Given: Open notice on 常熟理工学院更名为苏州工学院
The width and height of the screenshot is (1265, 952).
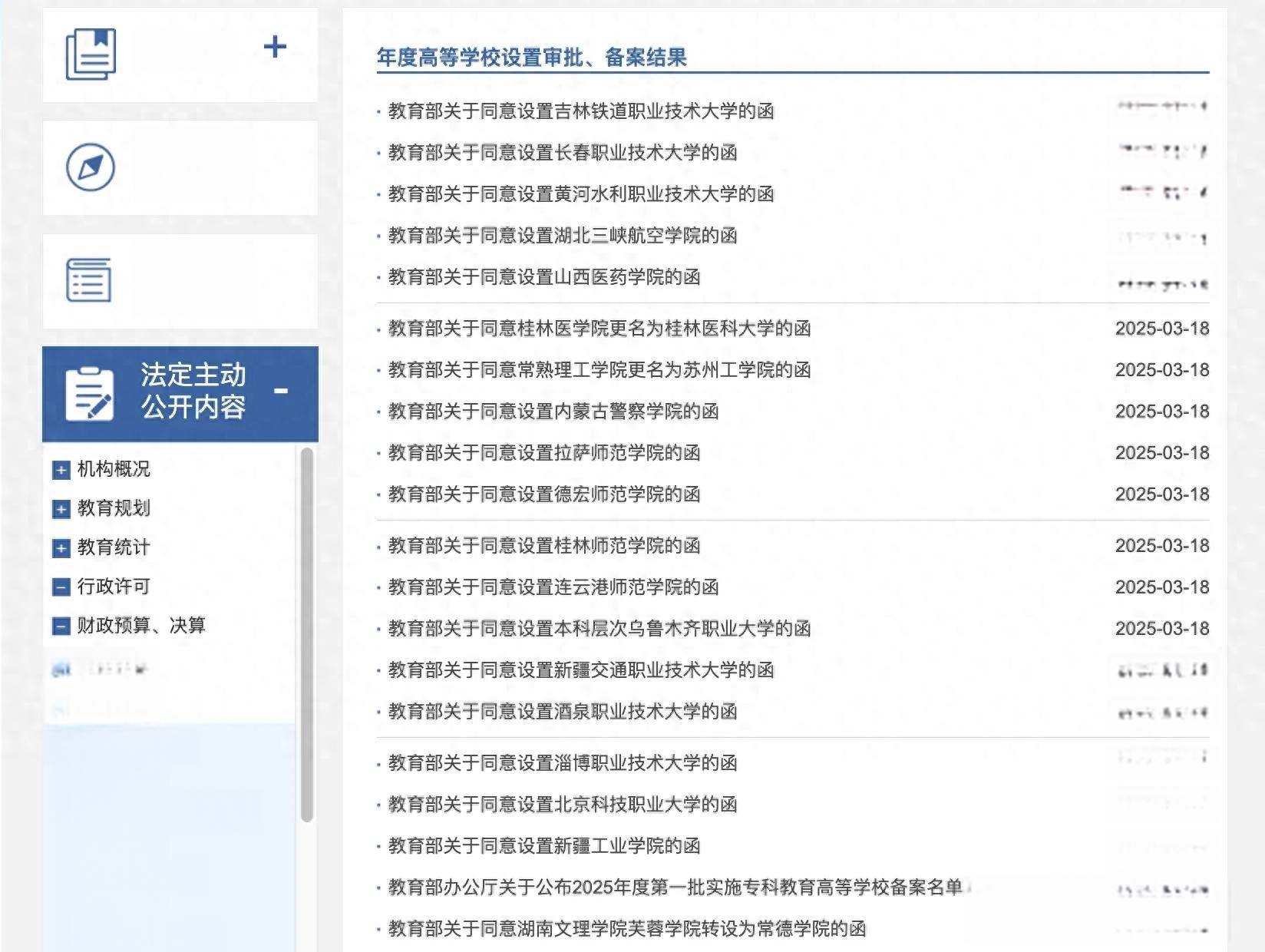Looking at the screenshot, I should click(599, 370).
